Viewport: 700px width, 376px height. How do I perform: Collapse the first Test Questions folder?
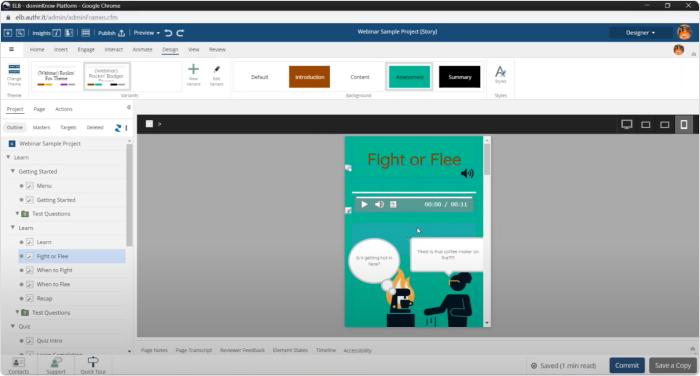point(17,213)
